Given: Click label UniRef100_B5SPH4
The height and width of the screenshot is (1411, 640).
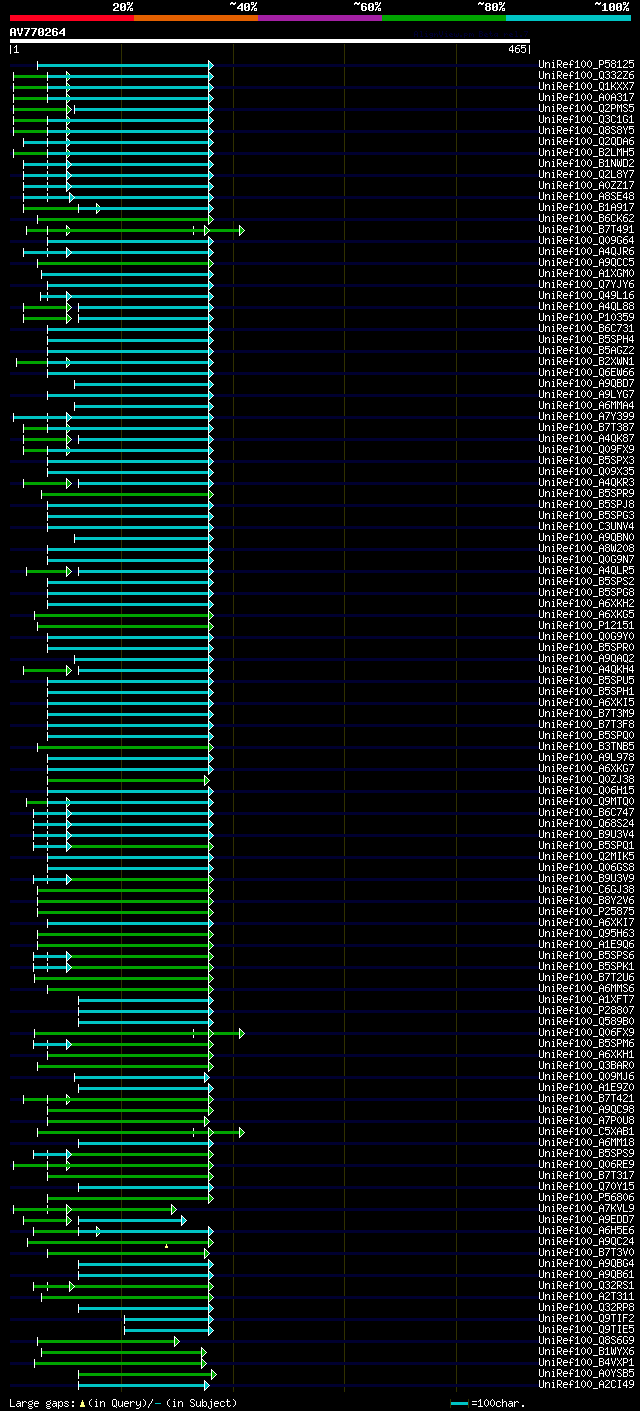Looking at the screenshot, I should pyautogui.click(x=586, y=340).
